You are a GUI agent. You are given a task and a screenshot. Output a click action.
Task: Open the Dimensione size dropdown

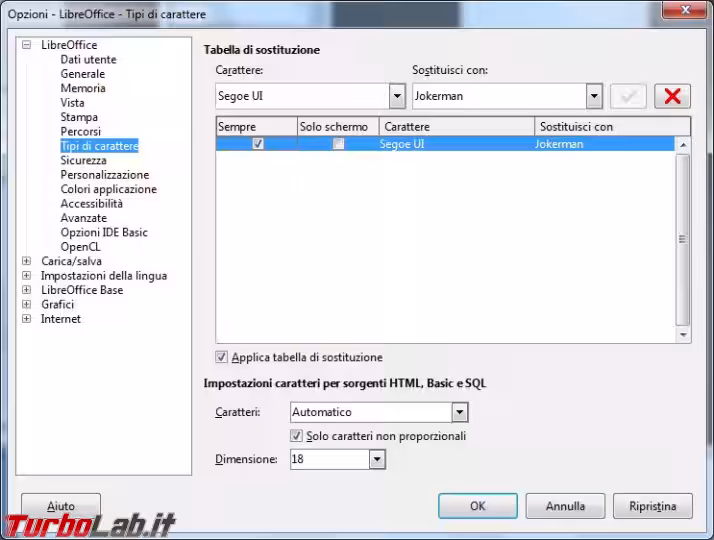tap(377, 459)
